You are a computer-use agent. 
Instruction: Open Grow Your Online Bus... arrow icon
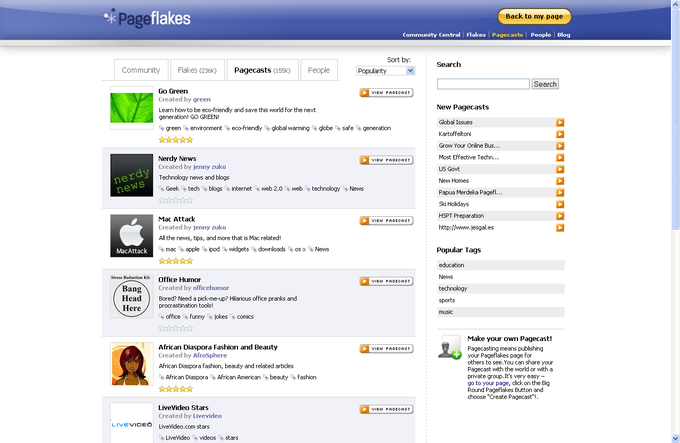tap(560, 146)
